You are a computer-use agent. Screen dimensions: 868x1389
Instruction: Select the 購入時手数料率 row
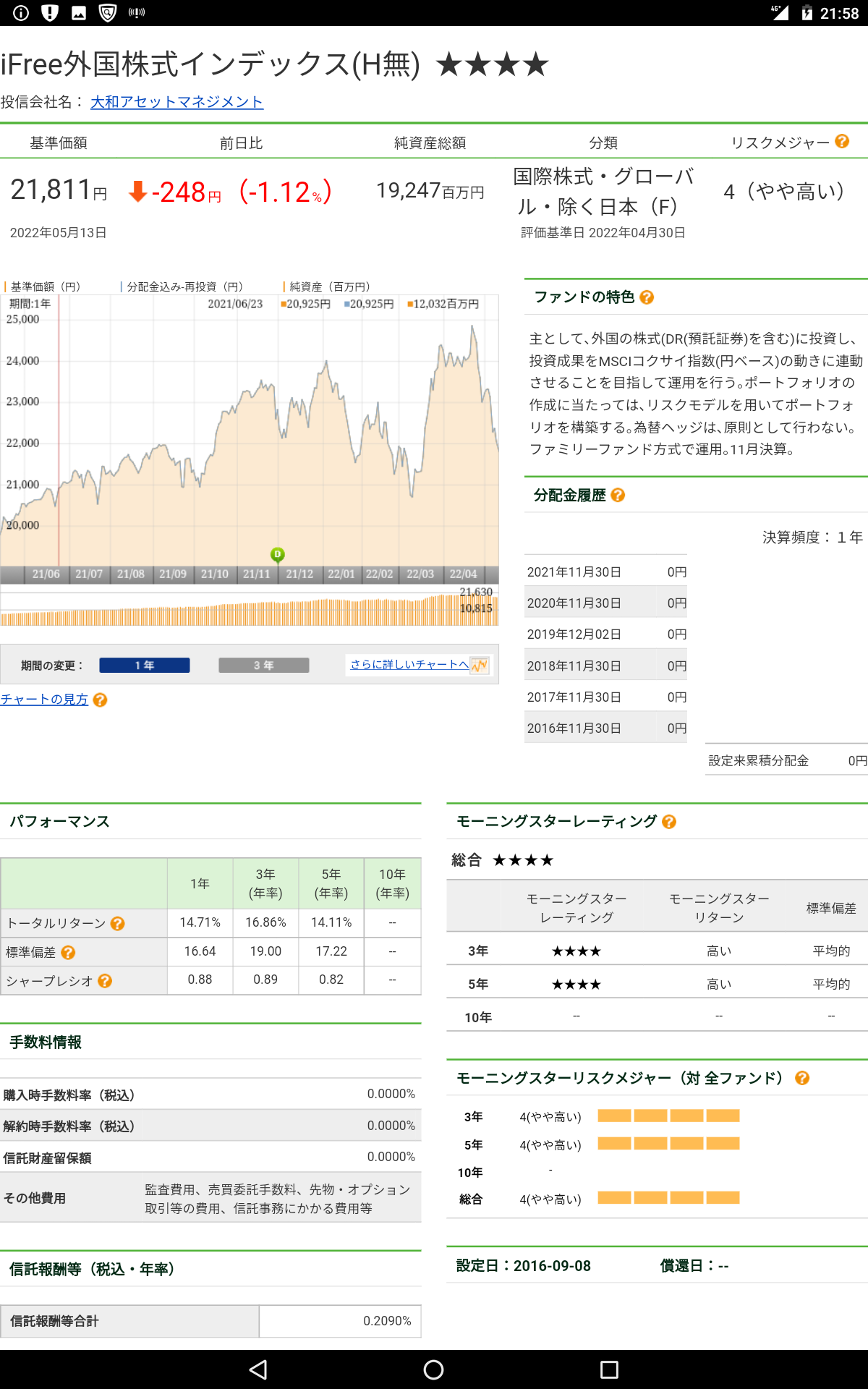tap(210, 1095)
